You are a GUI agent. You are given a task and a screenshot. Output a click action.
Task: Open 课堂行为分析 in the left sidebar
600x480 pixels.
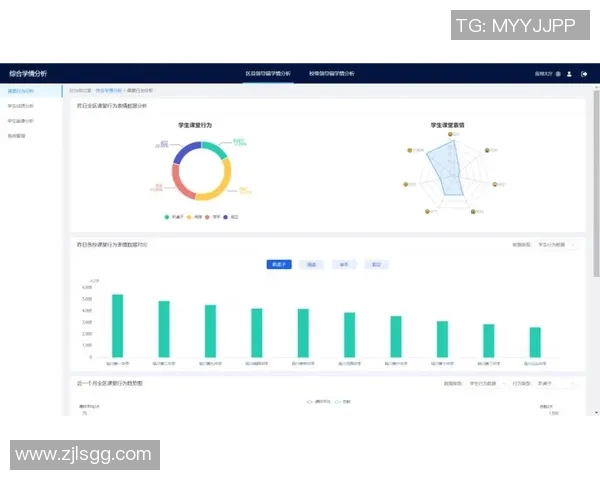[x=21, y=90]
